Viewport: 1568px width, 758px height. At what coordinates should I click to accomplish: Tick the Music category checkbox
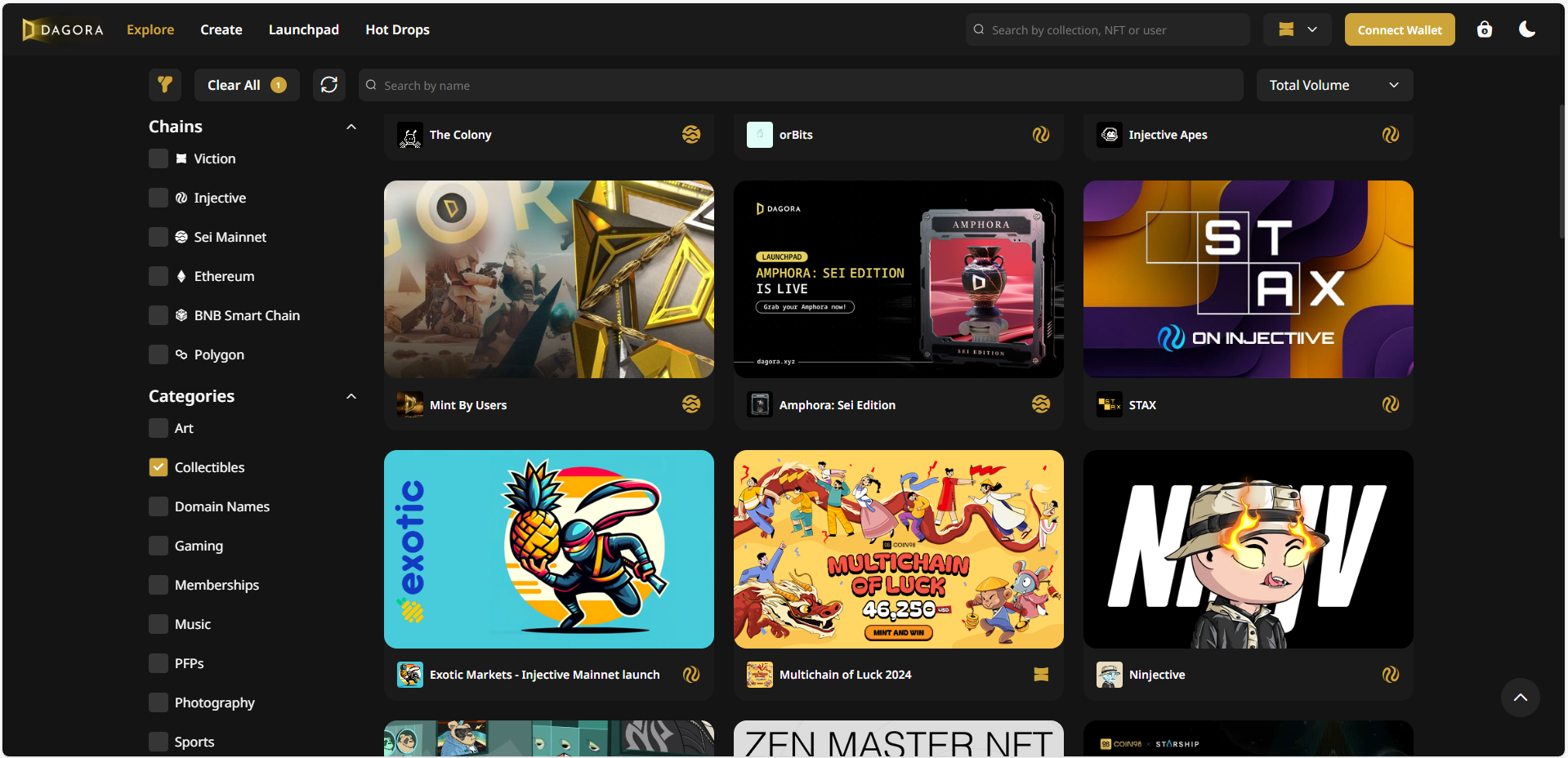click(159, 624)
